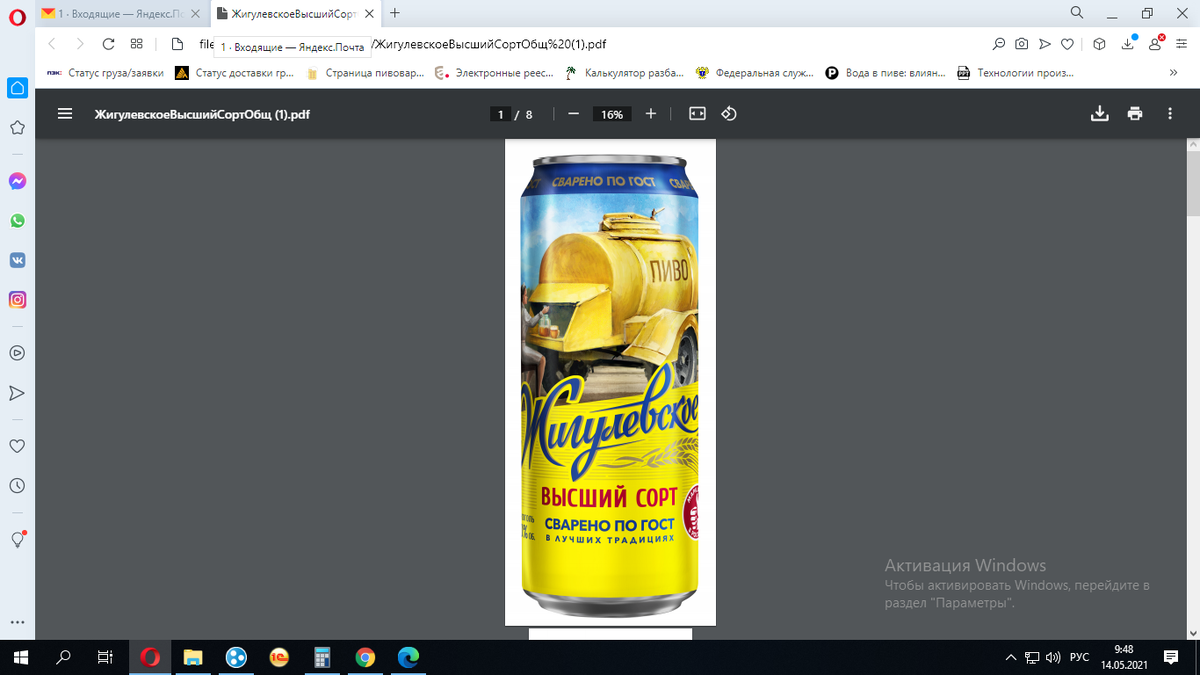Open bookmark Страница пивовар...
Viewport: 1200px width, 675px height.
pos(365,73)
